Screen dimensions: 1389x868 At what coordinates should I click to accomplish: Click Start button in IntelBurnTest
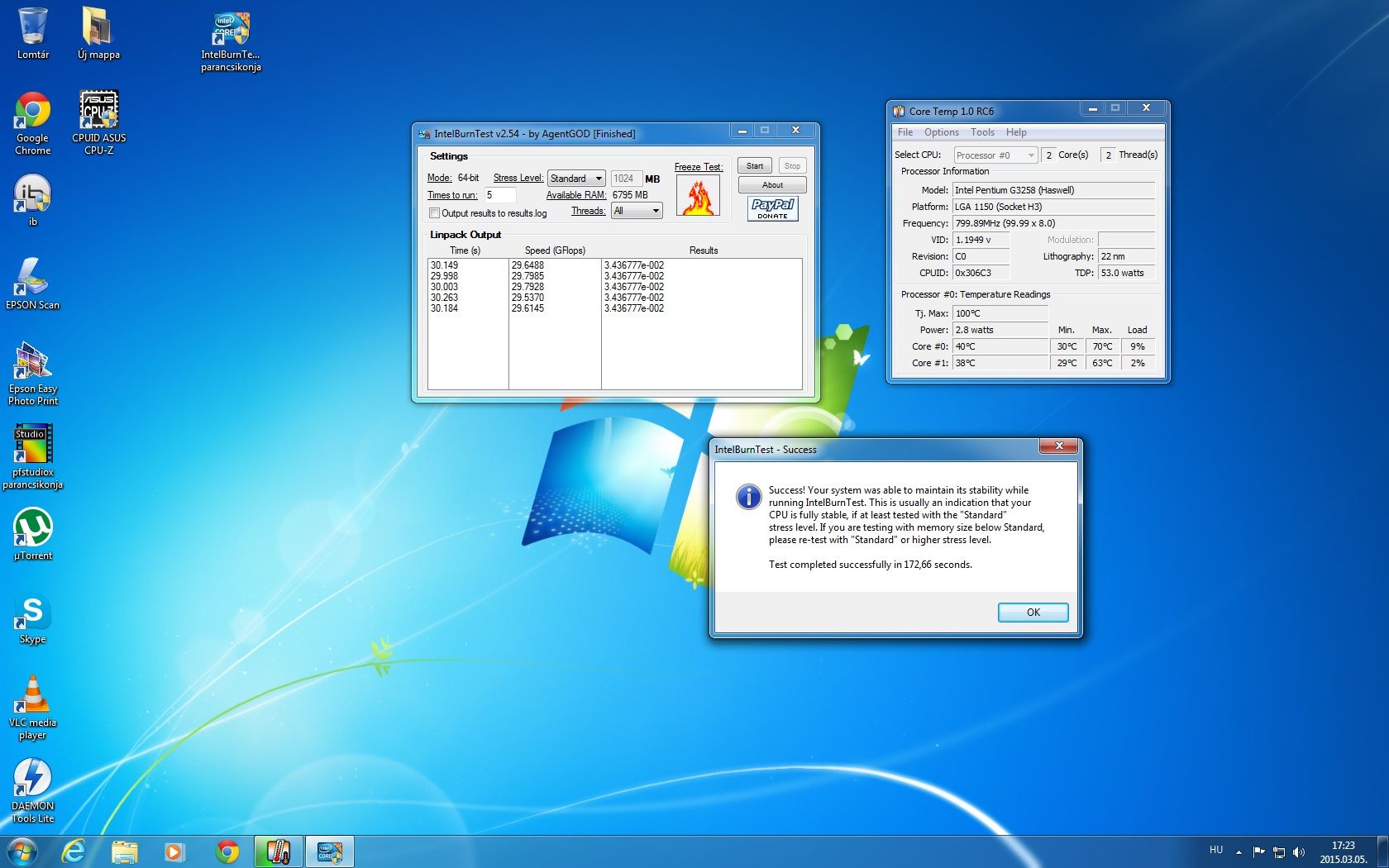click(x=755, y=166)
